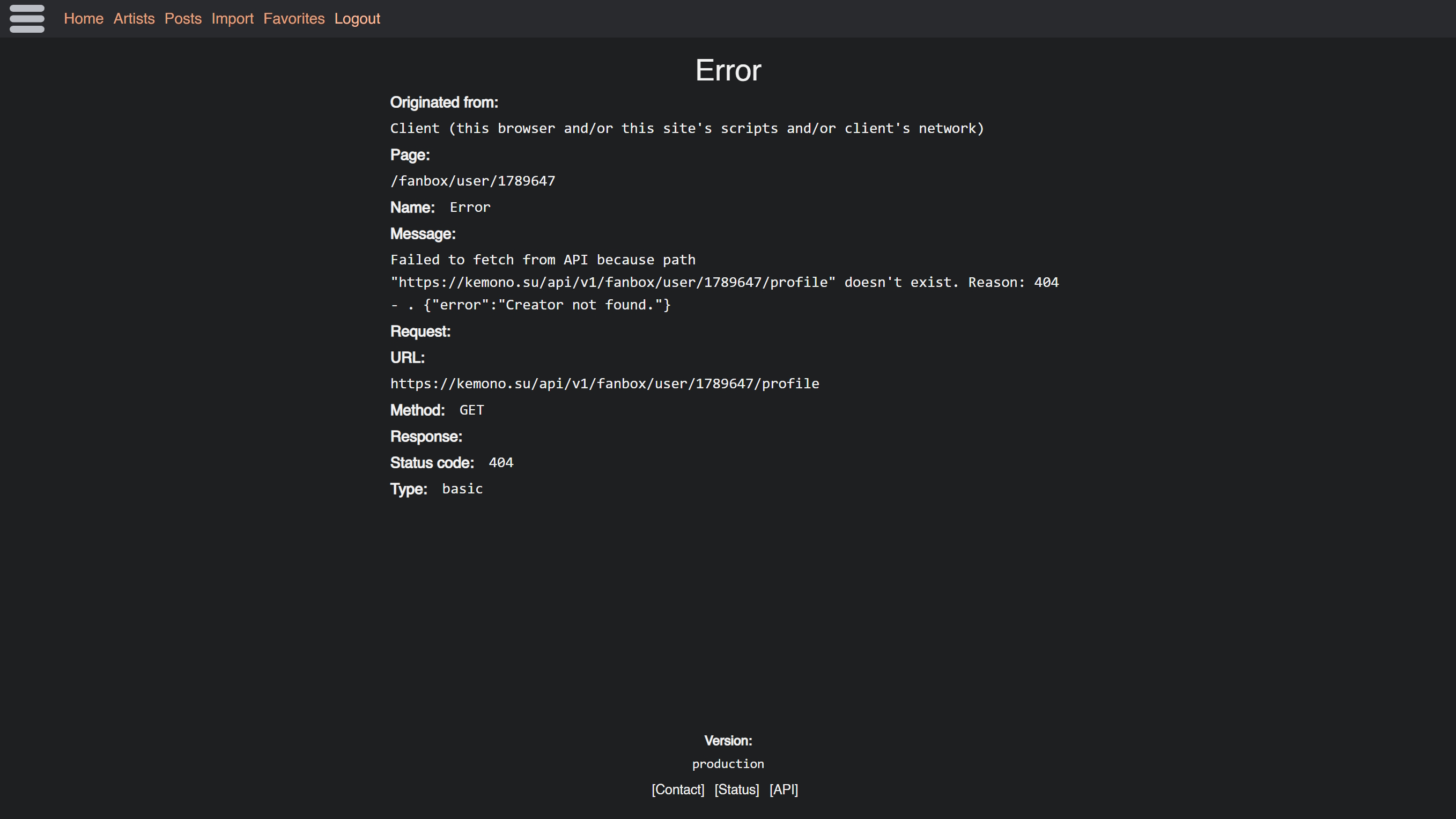This screenshot has height=819, width=1456.
Task: Click the "Version:" footer label
Action: (x=728, y=741)
